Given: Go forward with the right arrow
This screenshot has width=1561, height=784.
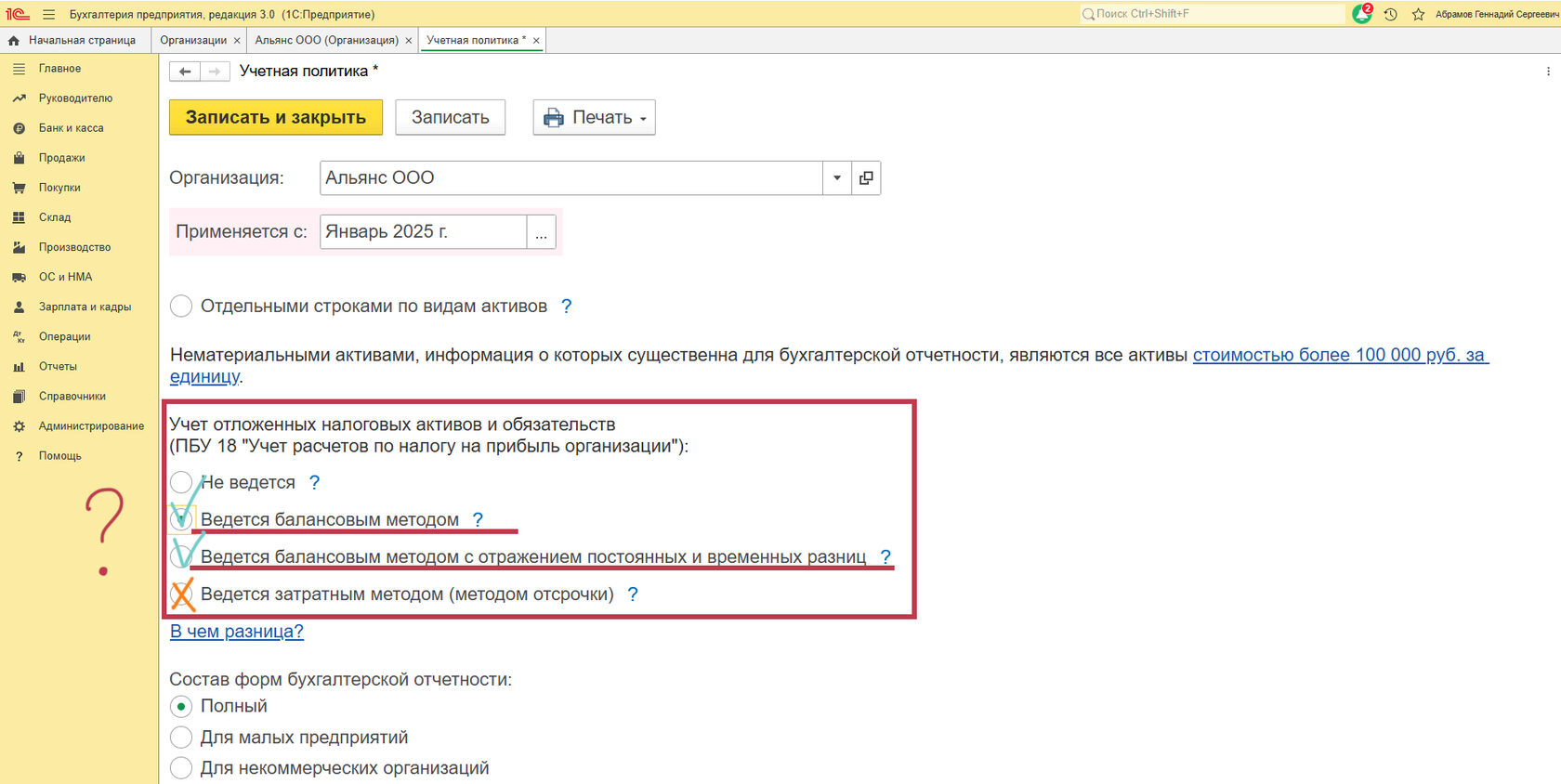Looking at the screenshot, I should [215, 72].
